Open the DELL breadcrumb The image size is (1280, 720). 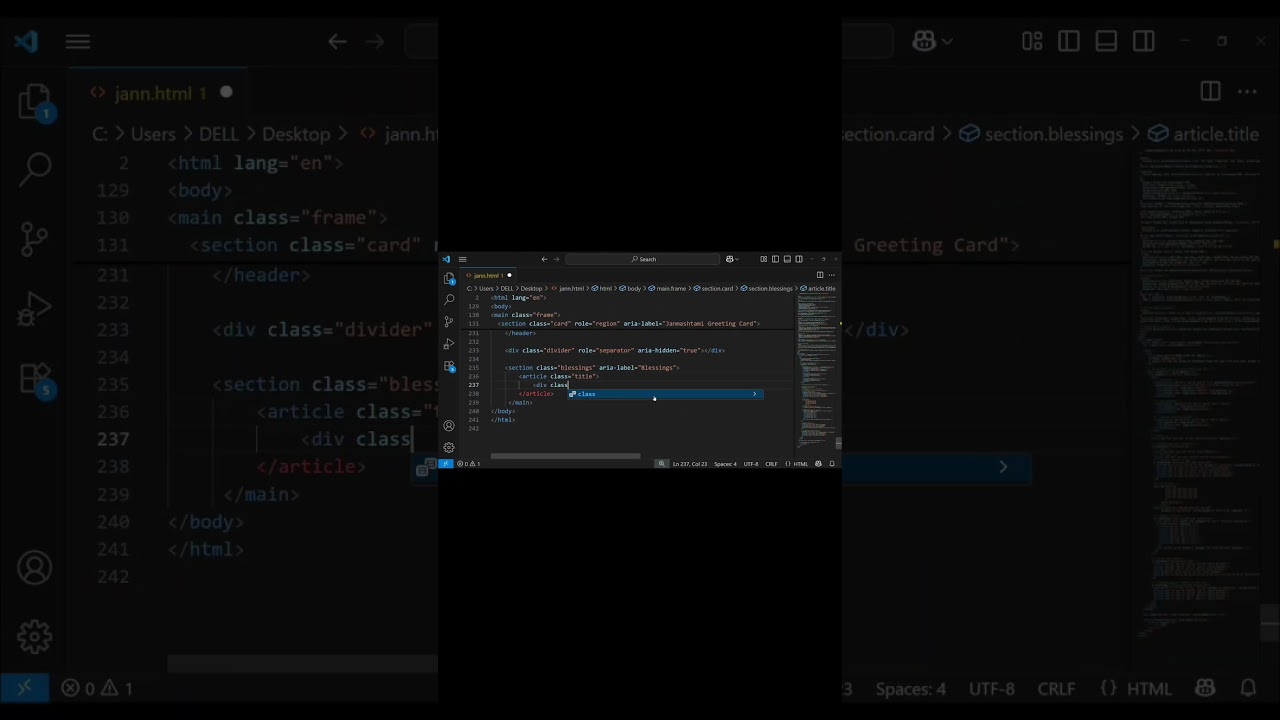pyautogui.click(x=507, y=288)
